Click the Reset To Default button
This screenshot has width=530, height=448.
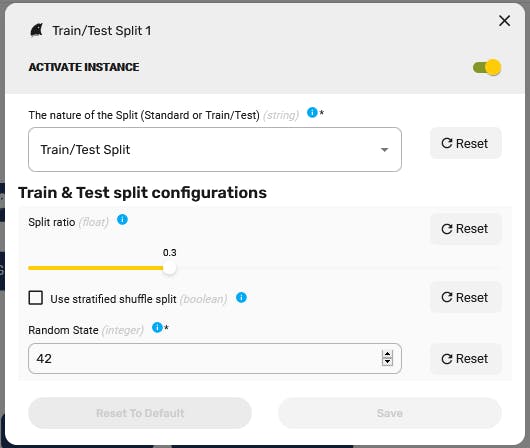140,413
